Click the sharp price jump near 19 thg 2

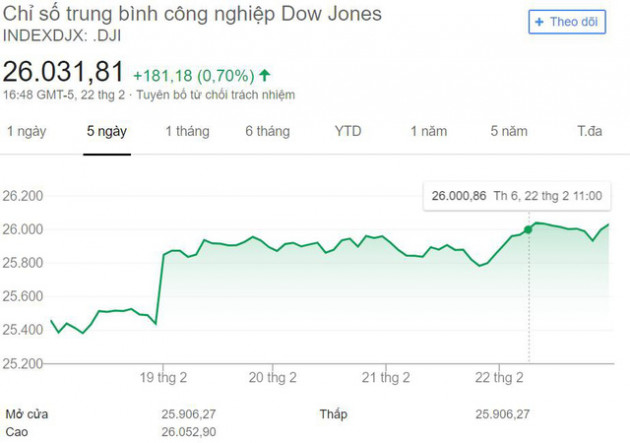tap(160, 289)
